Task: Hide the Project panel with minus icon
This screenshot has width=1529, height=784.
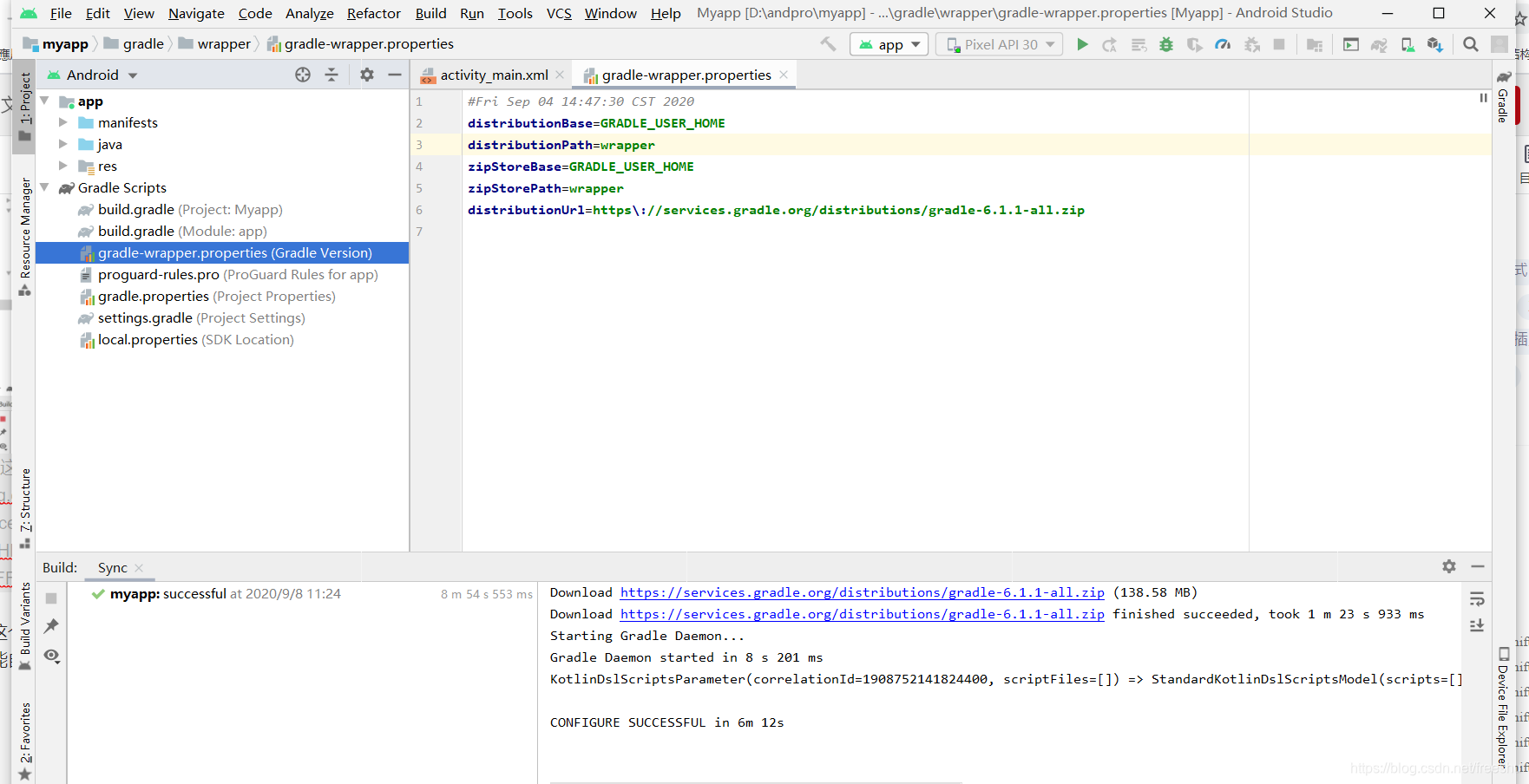Action: (x=395, y=75)
